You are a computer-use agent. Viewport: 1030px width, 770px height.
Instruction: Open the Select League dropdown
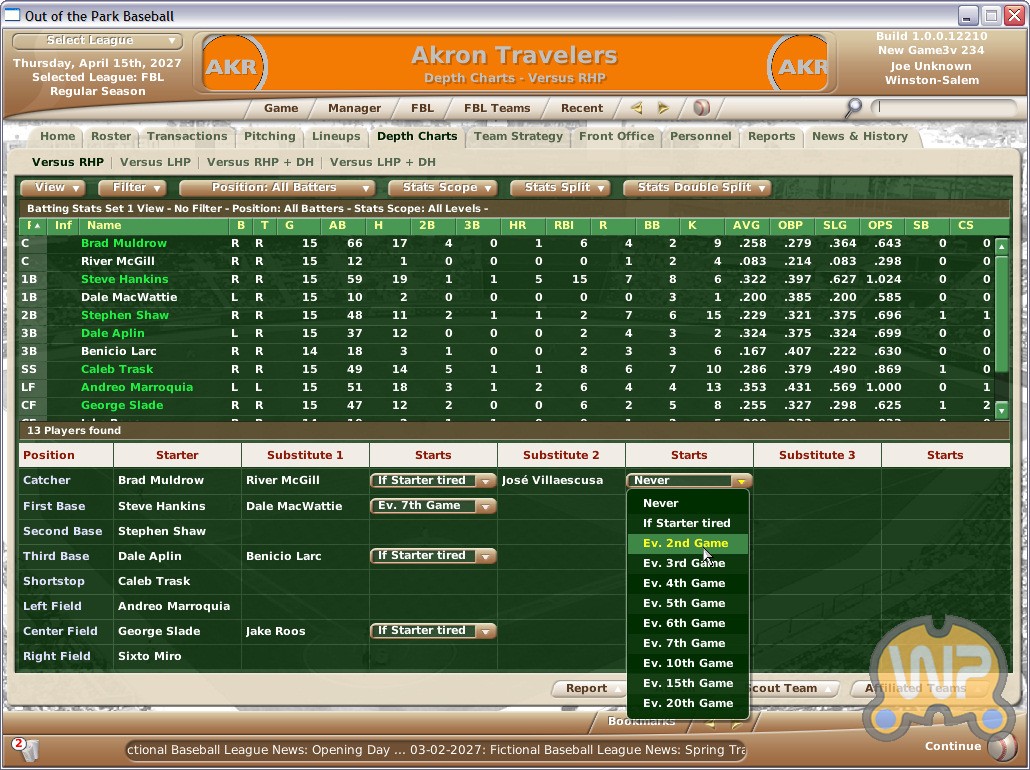click(97, 41)
